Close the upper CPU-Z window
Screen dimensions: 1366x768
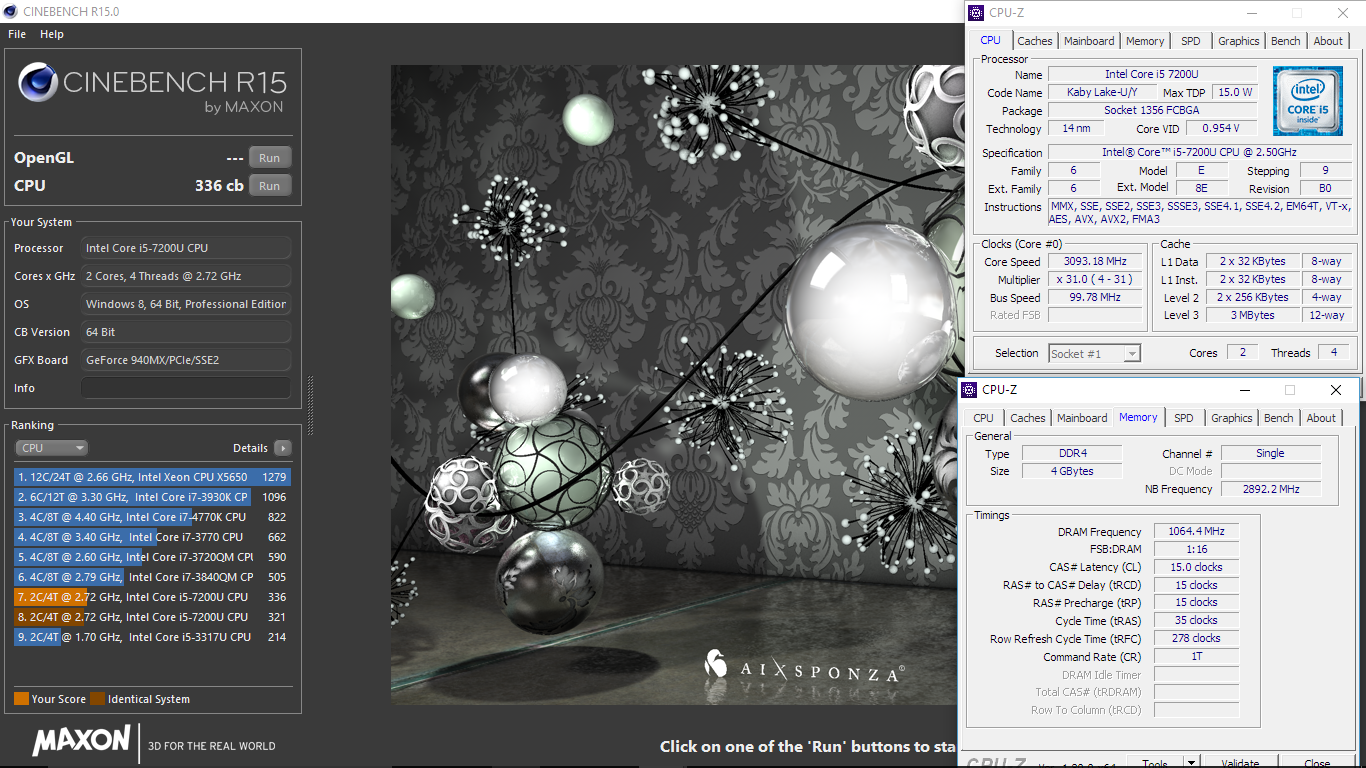click(x=1342, y=13)
